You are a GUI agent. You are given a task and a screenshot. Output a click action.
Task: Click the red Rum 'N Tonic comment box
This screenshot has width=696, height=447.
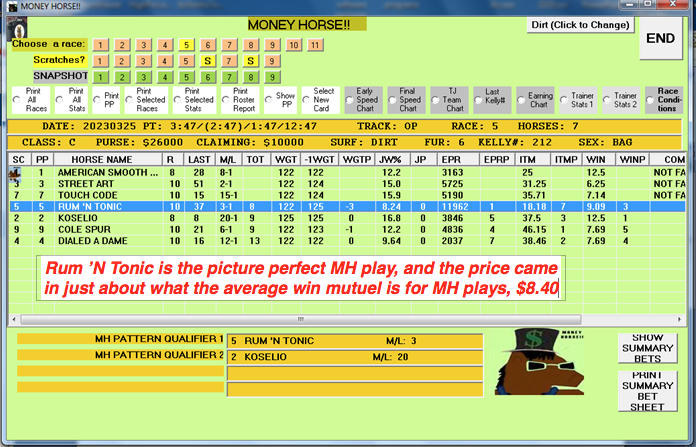(x=301, y=278)
